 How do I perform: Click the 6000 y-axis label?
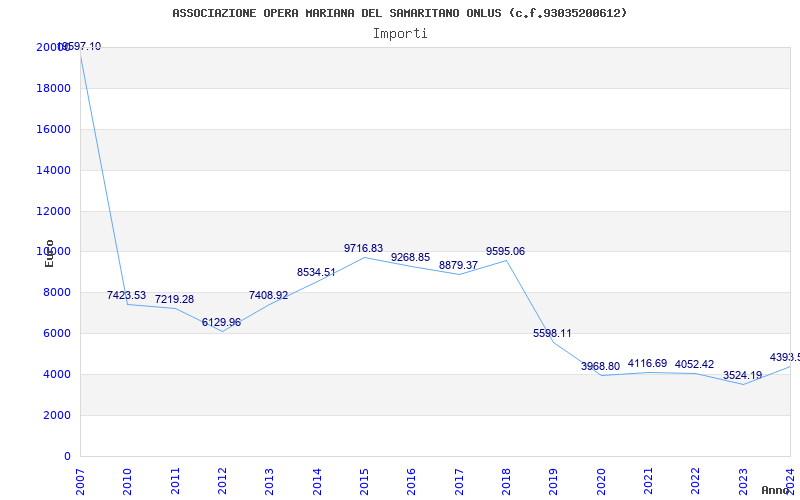coord(57,333)
